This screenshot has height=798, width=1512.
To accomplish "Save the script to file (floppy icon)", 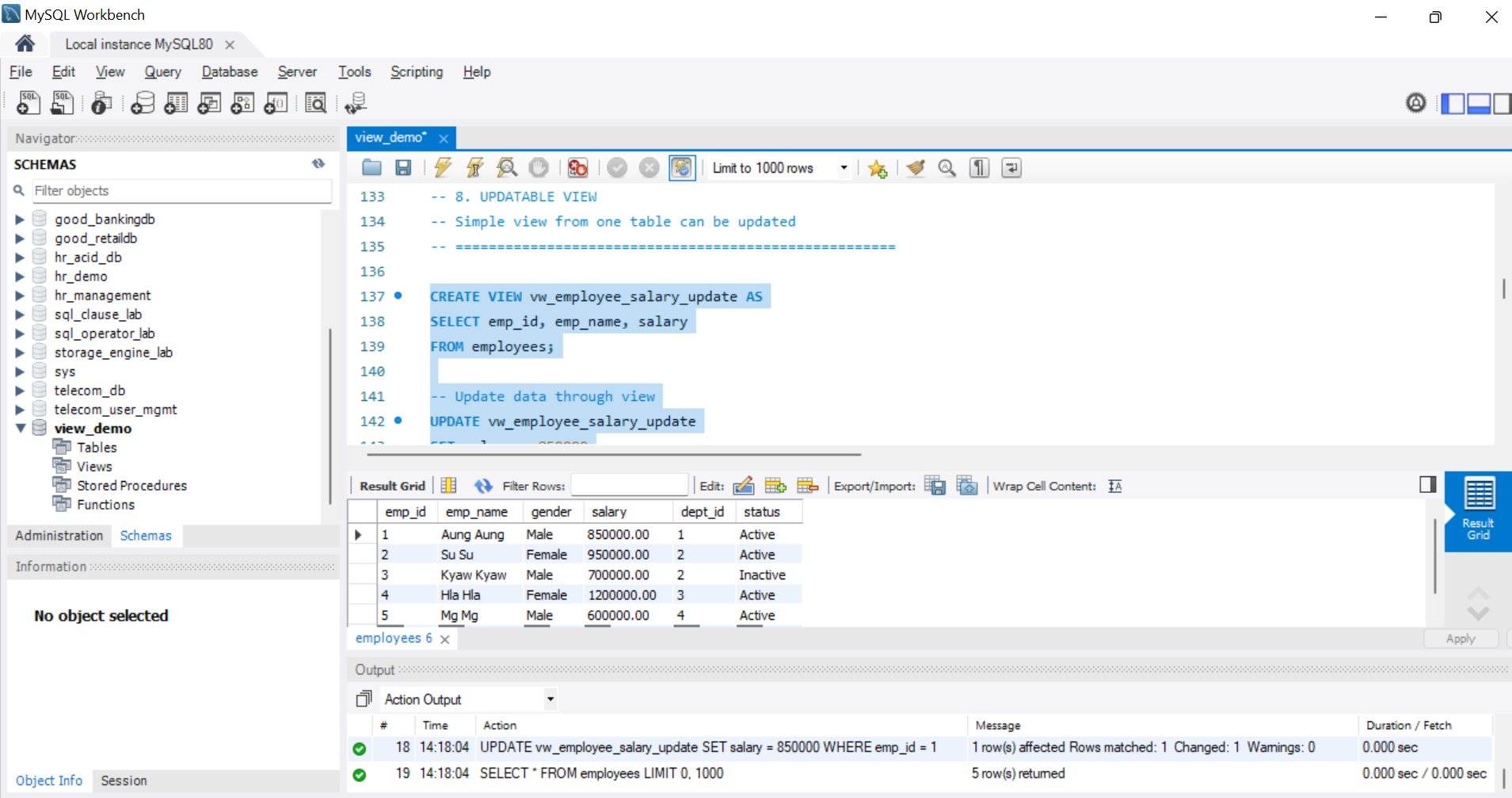I will [403, 168].
